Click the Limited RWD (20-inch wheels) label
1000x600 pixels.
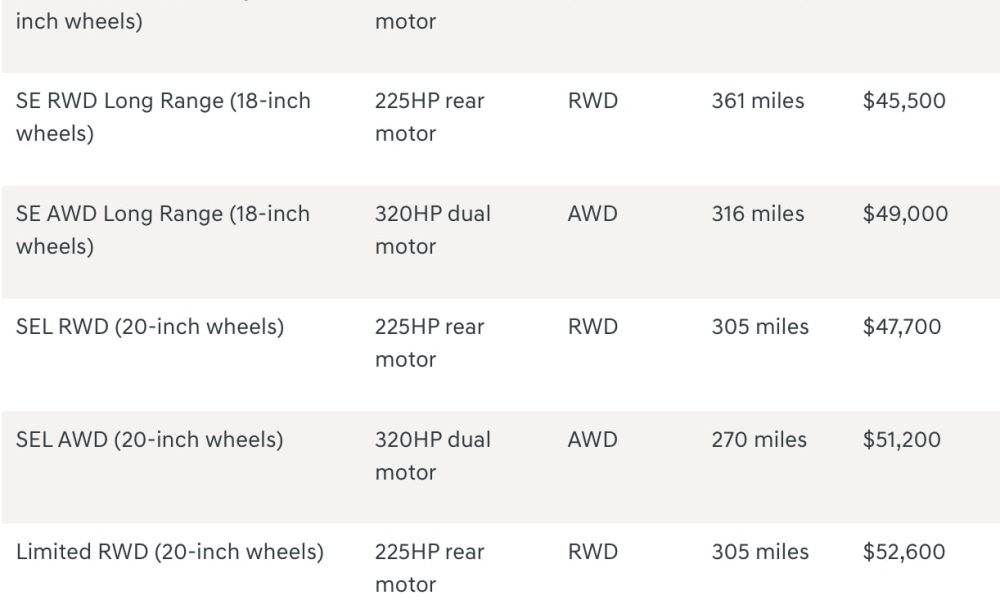170,552
